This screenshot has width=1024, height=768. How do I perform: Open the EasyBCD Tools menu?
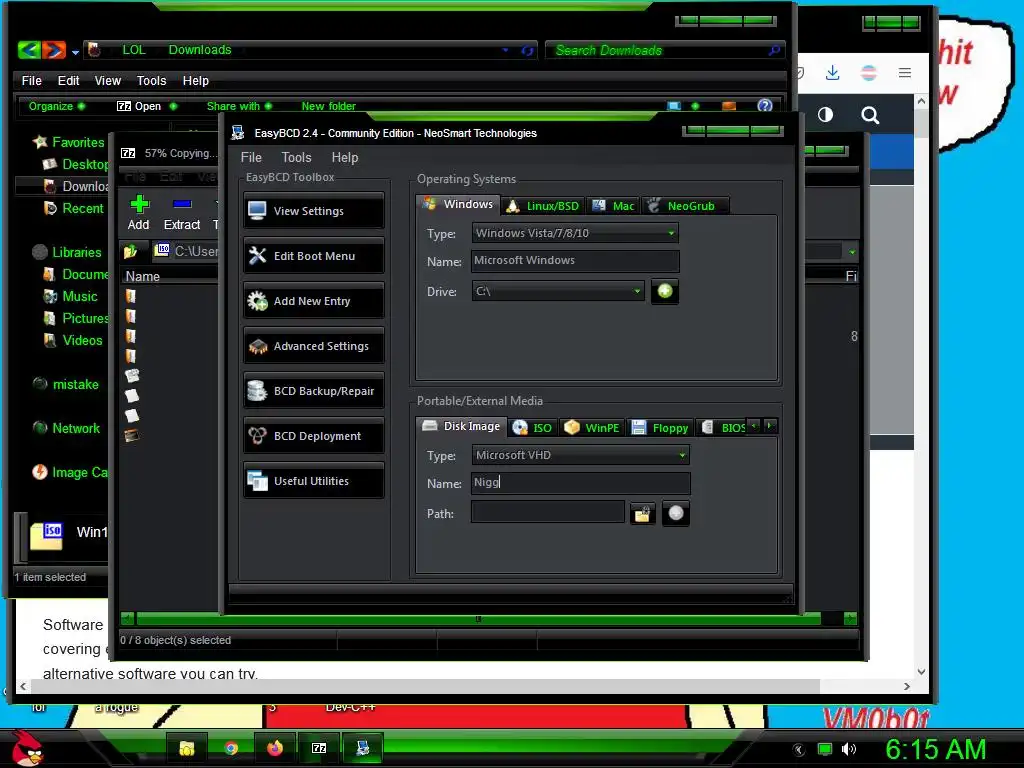tap(296, 157)
